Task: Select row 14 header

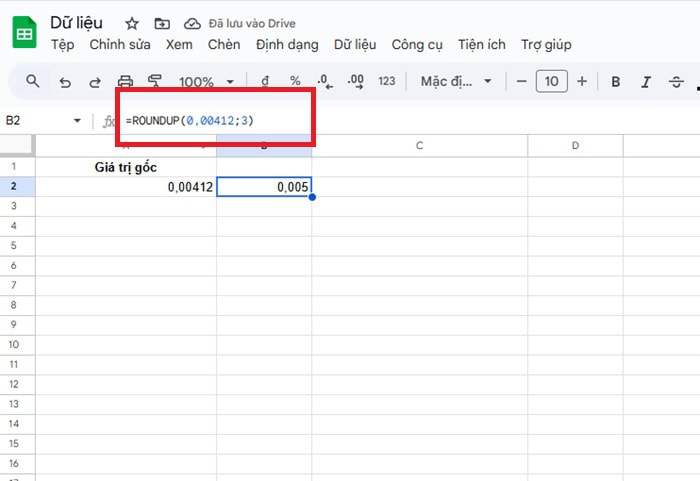Action: coord(17,424)
